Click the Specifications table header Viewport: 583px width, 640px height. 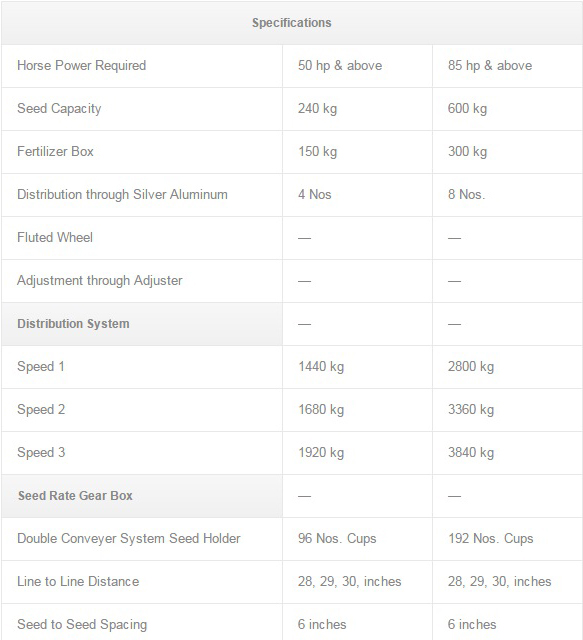[x=292, y=23]
